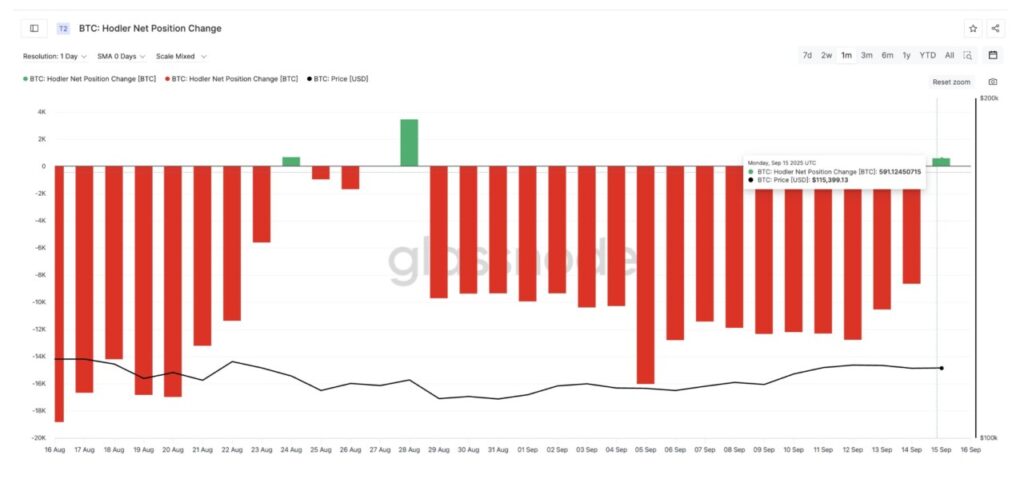Open the Resolution: 1 Day dropdown
This screenshot has width=1024, height=479.
click(54, 56)
